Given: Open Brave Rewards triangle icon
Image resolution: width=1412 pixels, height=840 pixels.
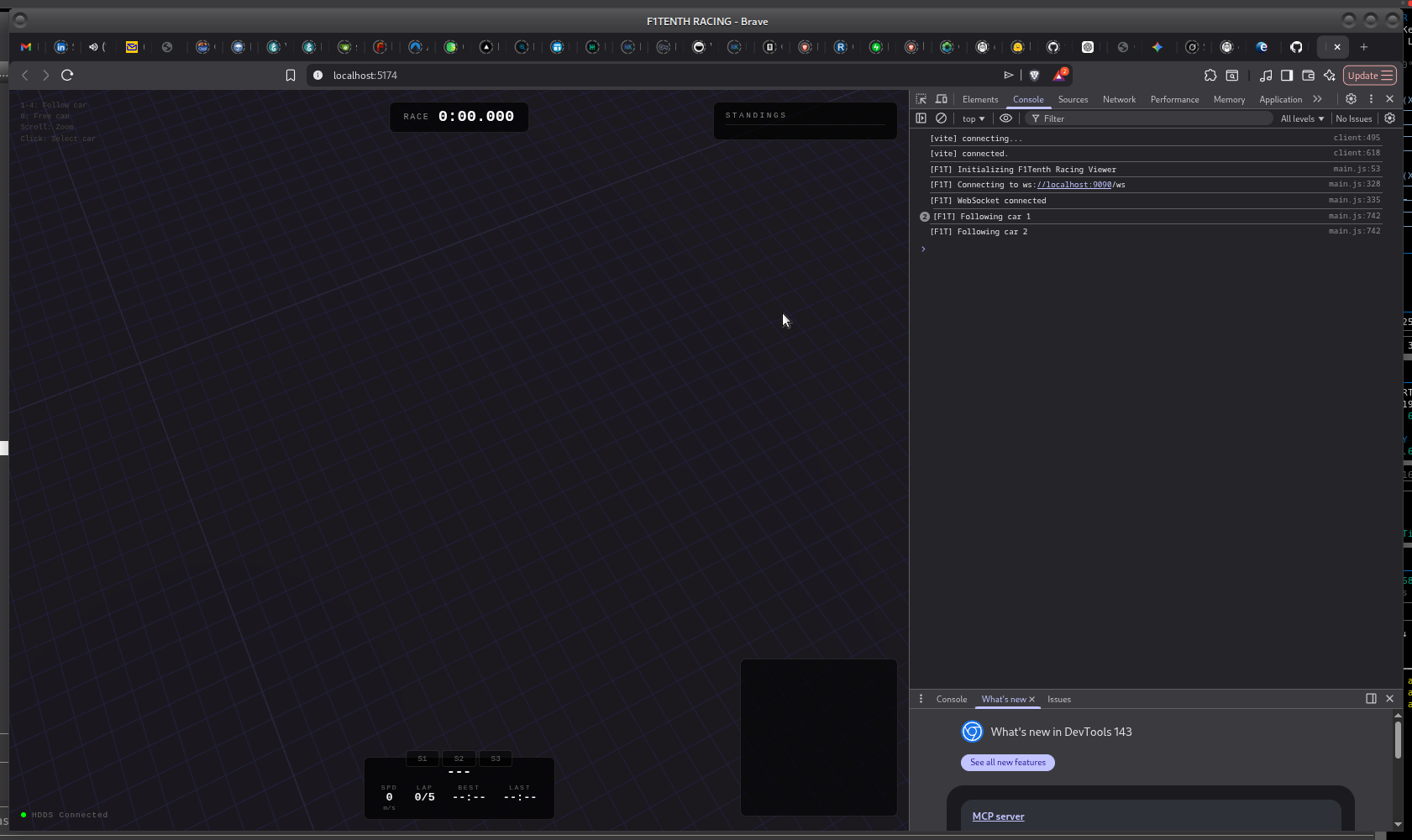Looking at the screenshot, I should (x=1059, y=76).
